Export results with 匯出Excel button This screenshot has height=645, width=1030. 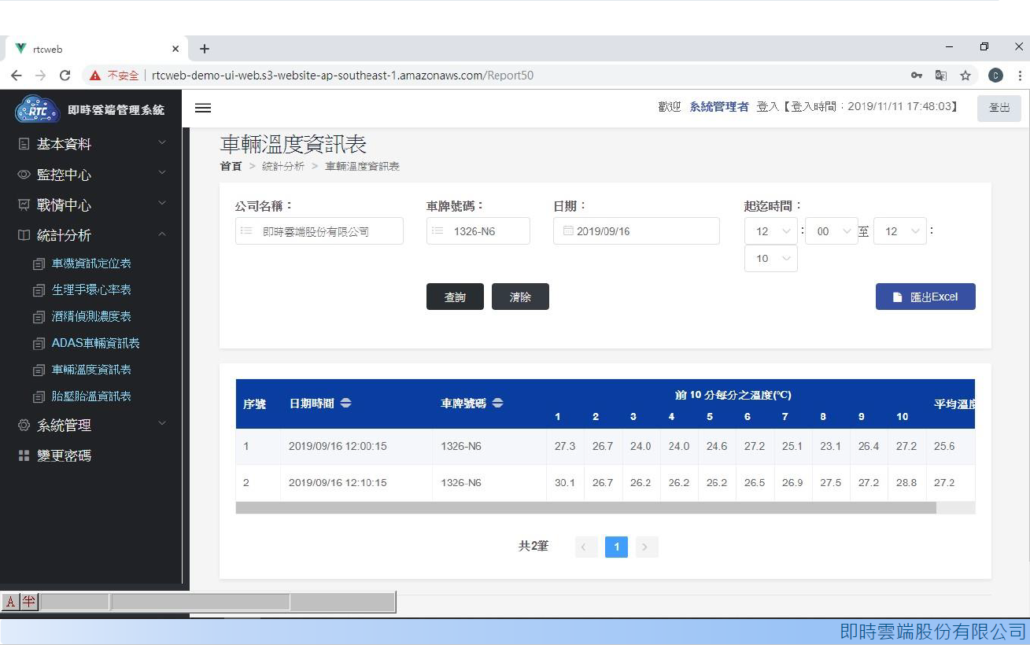coord(926,297)
